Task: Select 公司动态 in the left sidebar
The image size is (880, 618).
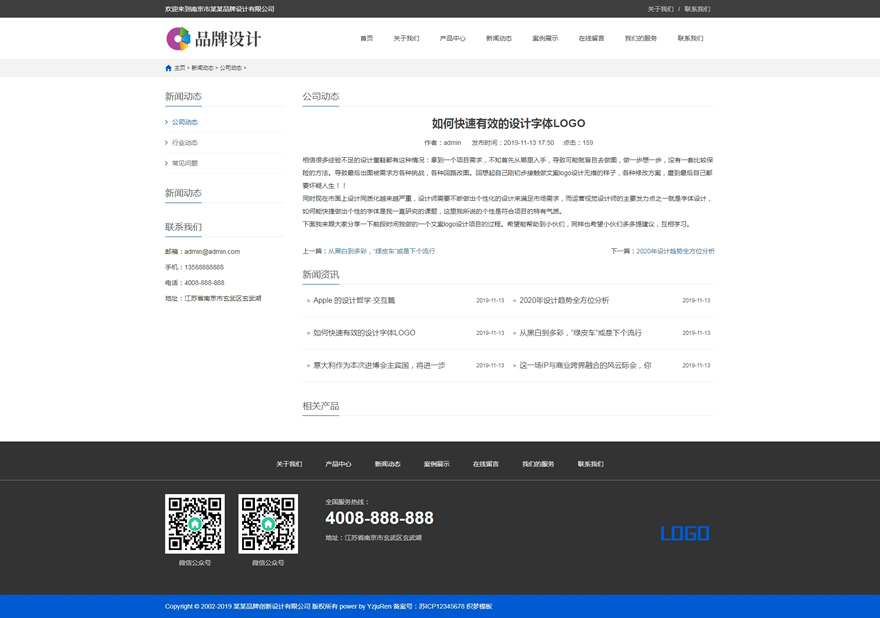Action: [184, 122]
